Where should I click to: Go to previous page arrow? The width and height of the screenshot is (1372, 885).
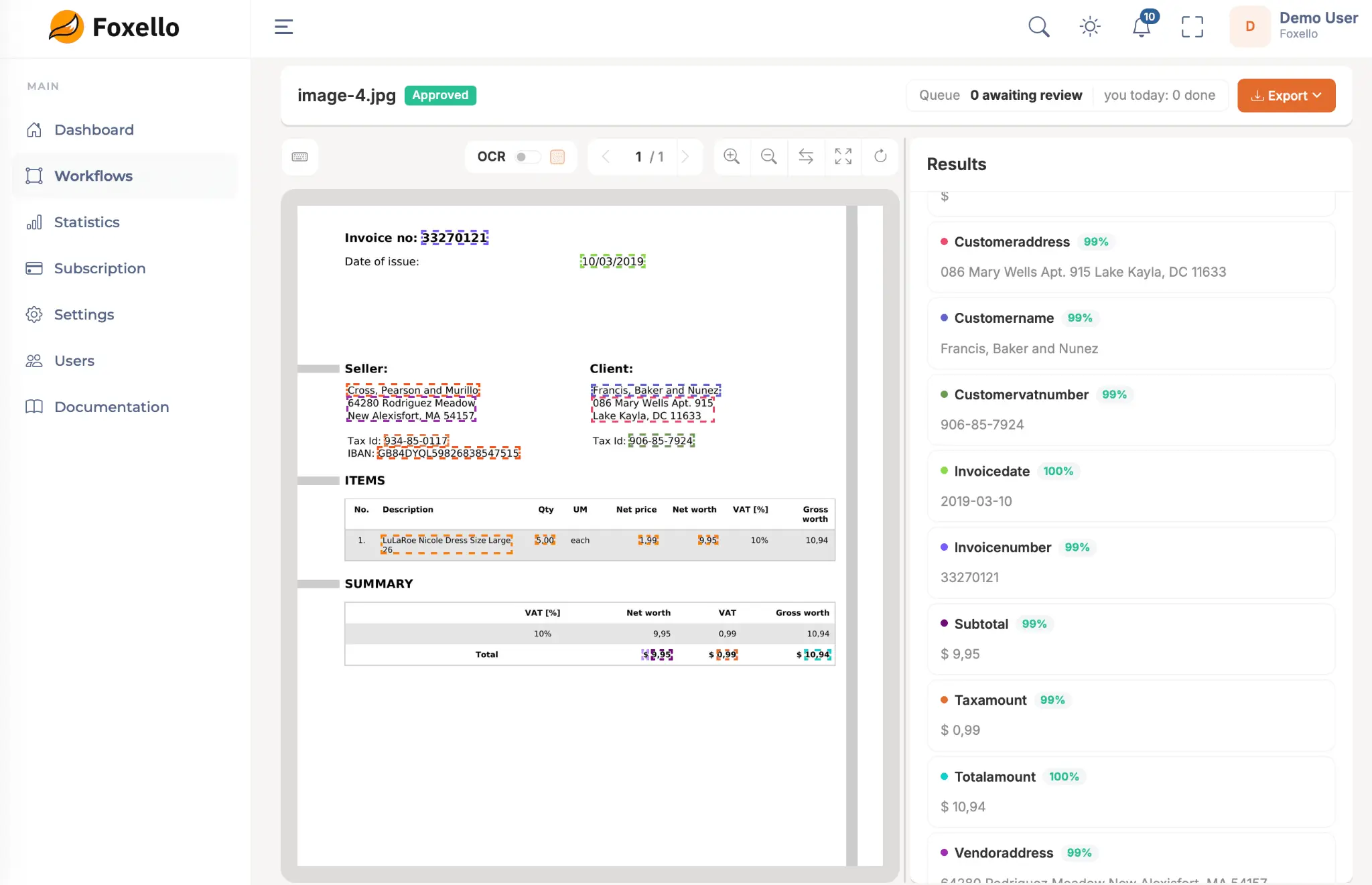606,157
